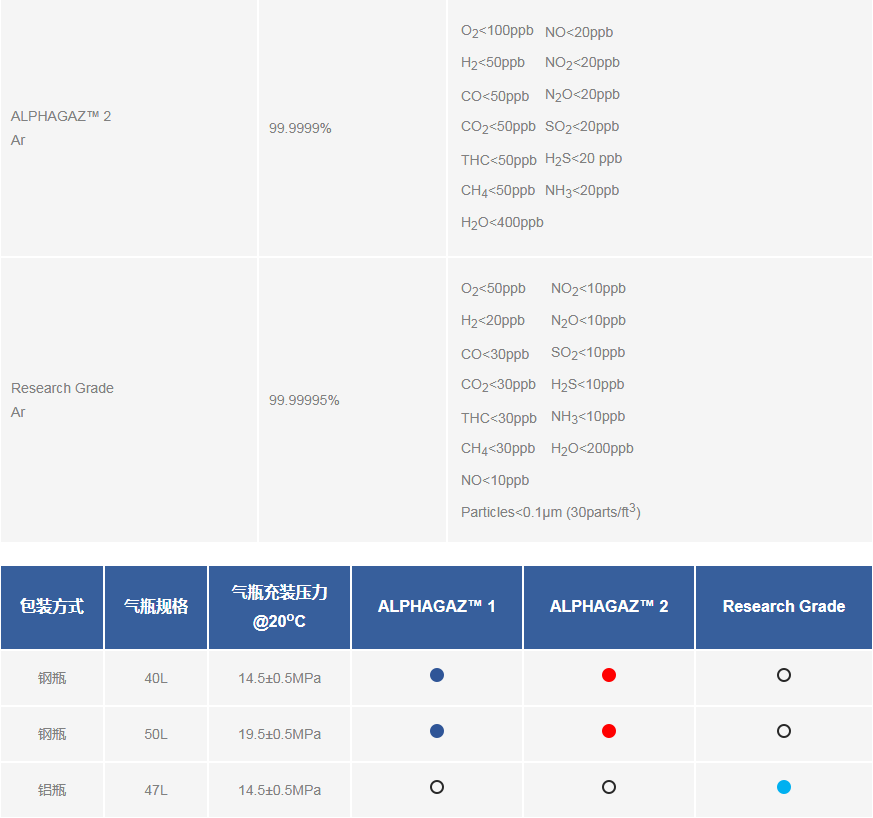Click the H2S<20 ppb impurity spec

(x=583, y=159)
